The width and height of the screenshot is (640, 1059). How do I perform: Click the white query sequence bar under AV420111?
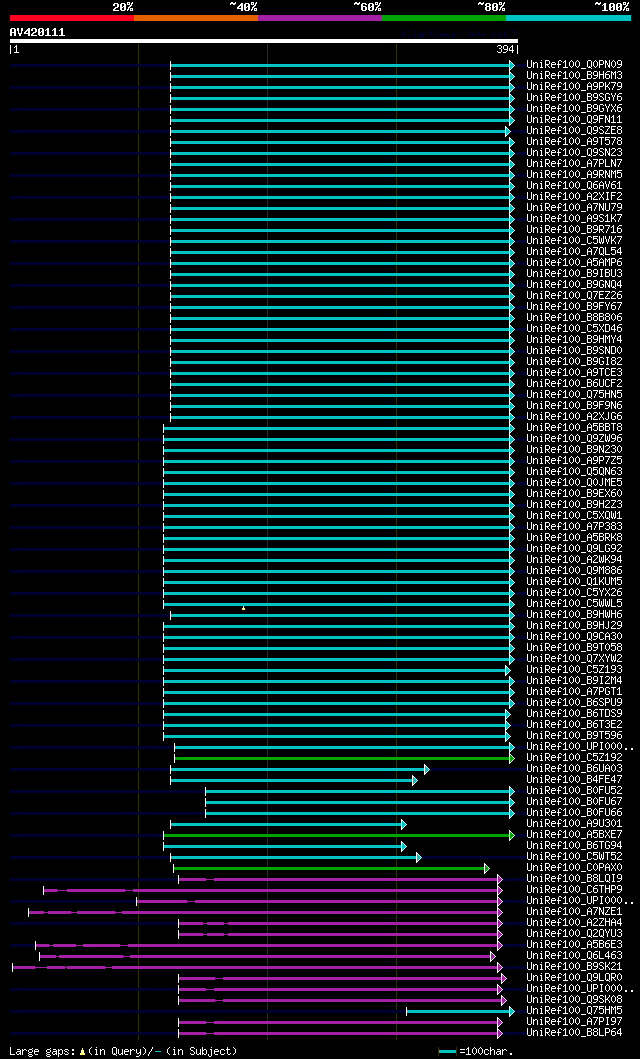coord(263,41)
